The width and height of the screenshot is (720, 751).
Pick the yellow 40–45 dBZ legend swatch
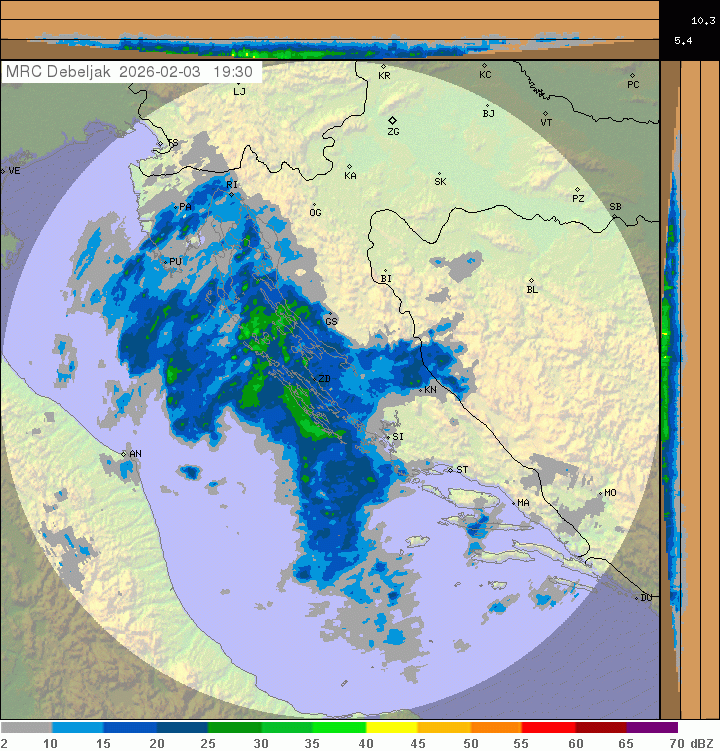tap(391, 727)
